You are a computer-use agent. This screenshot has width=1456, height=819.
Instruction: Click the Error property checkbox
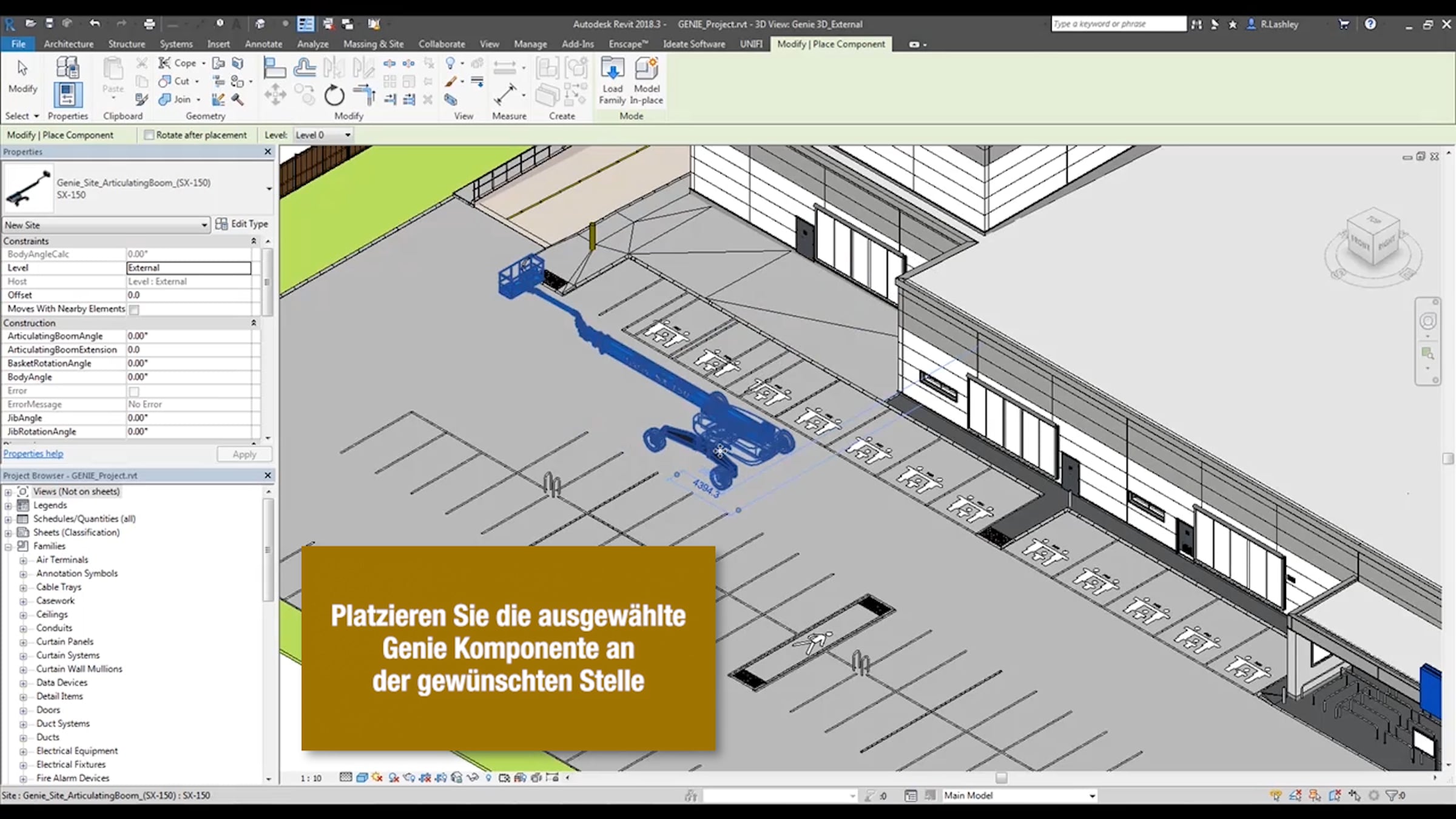tap(134, 391)
